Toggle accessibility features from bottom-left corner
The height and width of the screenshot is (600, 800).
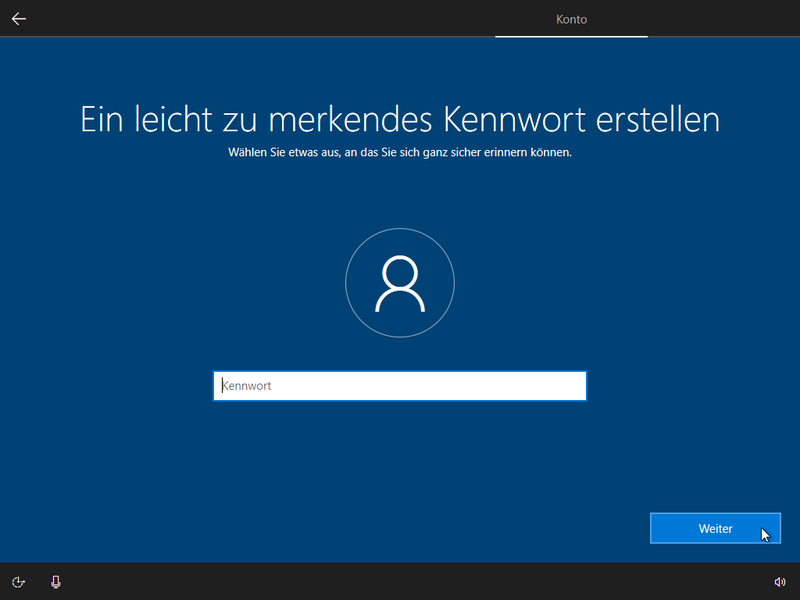click(18, 580)
